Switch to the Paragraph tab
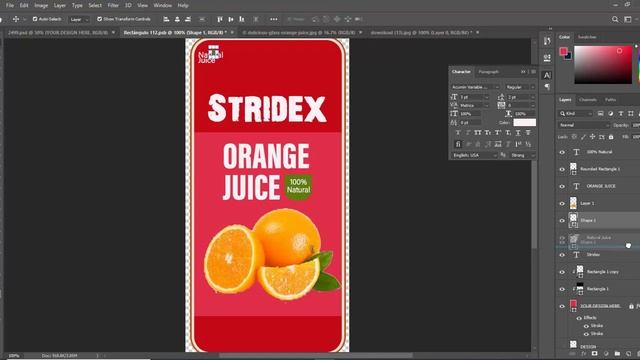The width and height of the screenshot is (640, 360). (x=489, y=72)
